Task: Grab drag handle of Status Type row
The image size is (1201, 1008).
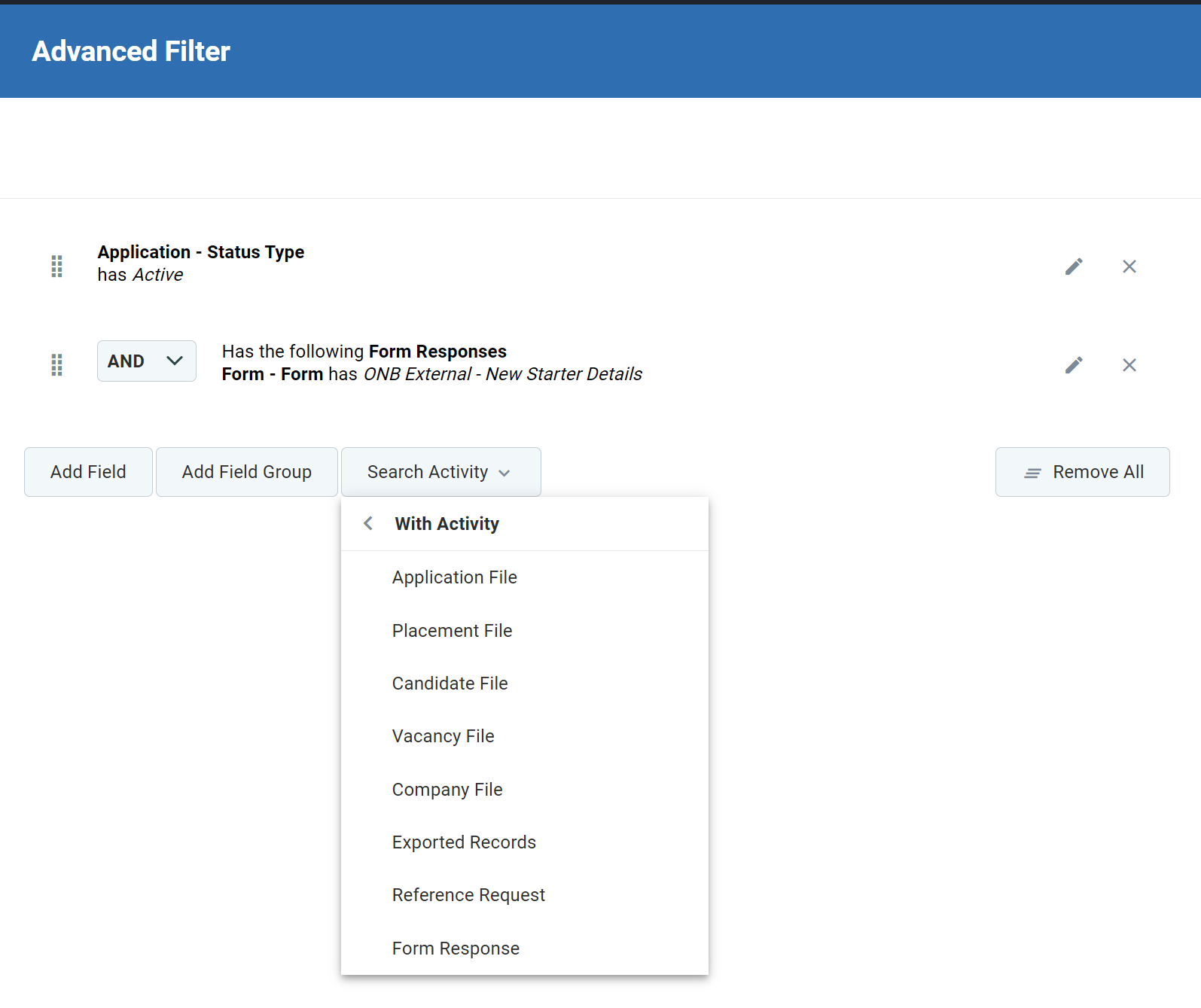Action: 56,266
